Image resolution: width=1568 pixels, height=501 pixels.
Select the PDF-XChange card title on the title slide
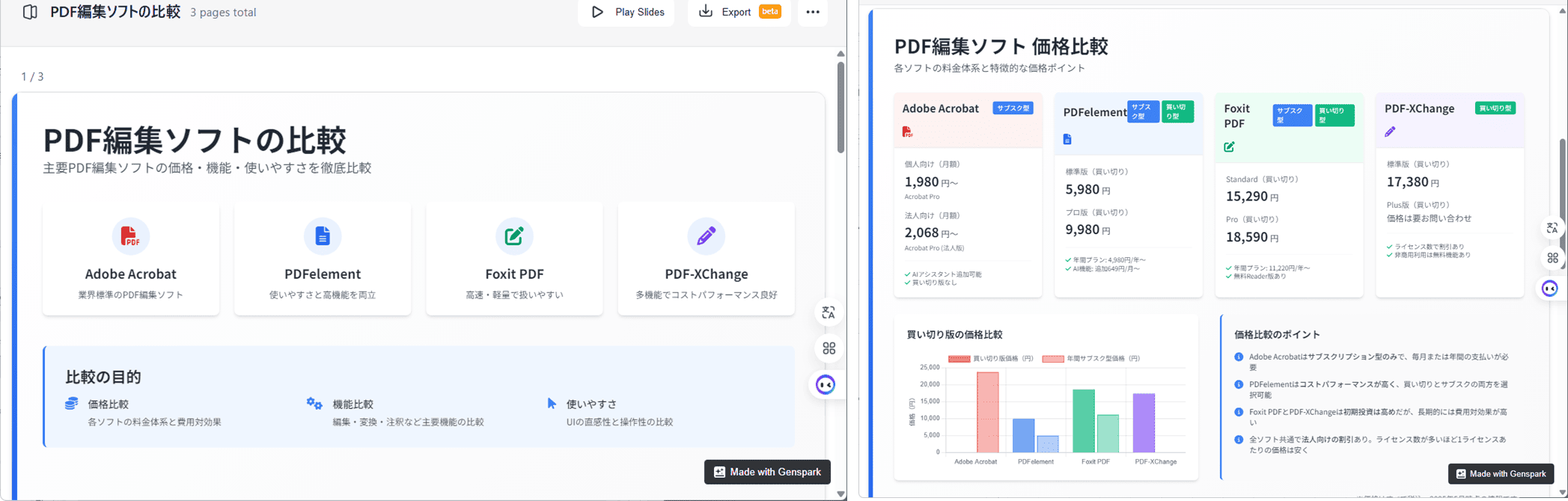(x=706, y=274)
